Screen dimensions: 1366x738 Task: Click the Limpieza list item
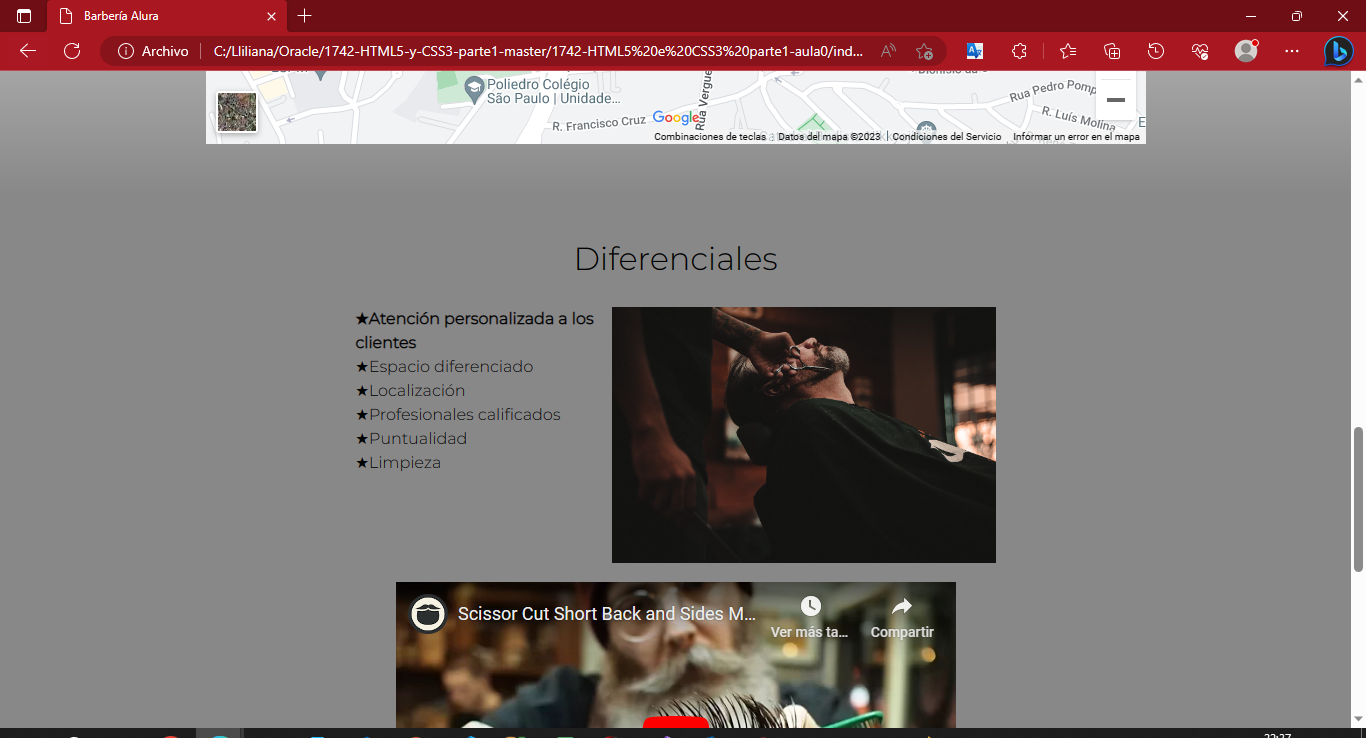[x=398, y=463]
